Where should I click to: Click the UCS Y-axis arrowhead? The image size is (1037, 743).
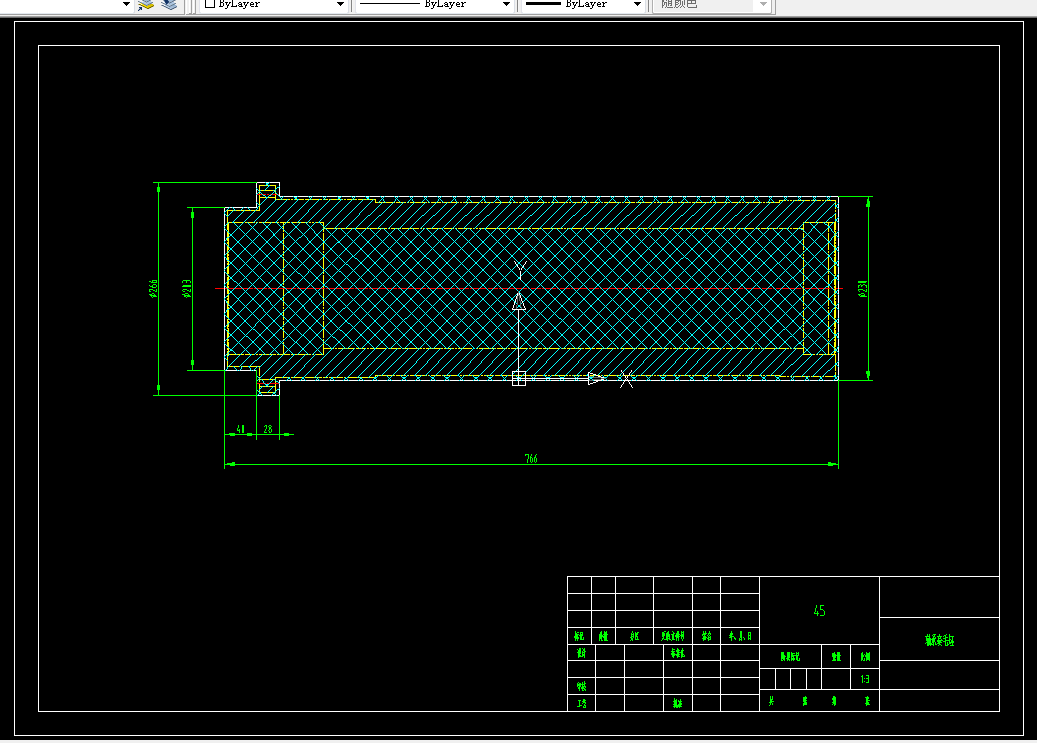519,302
